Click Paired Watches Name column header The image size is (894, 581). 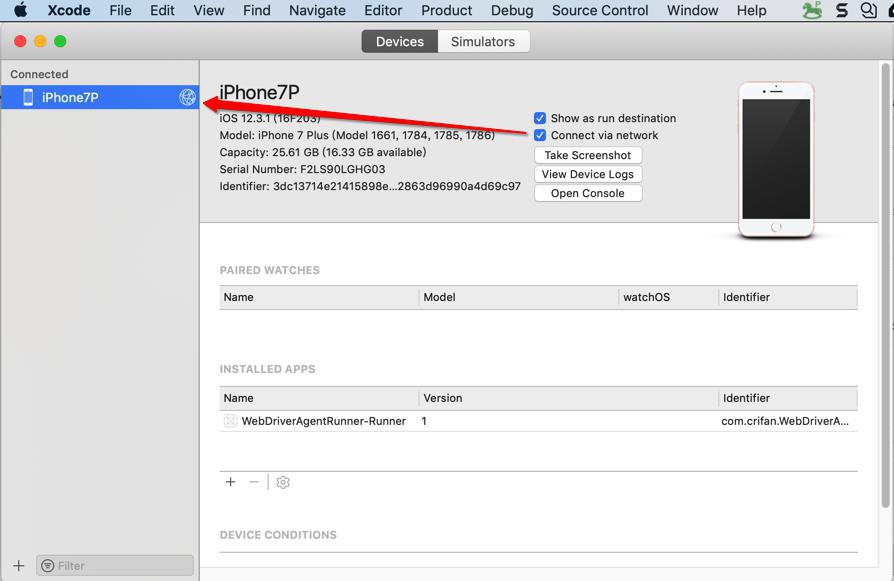319,297
